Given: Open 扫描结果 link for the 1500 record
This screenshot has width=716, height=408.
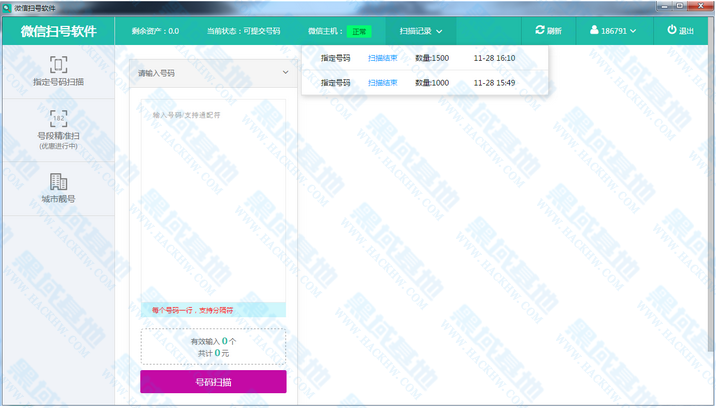Looking at the screenshot, I should (x=383, y=58).
